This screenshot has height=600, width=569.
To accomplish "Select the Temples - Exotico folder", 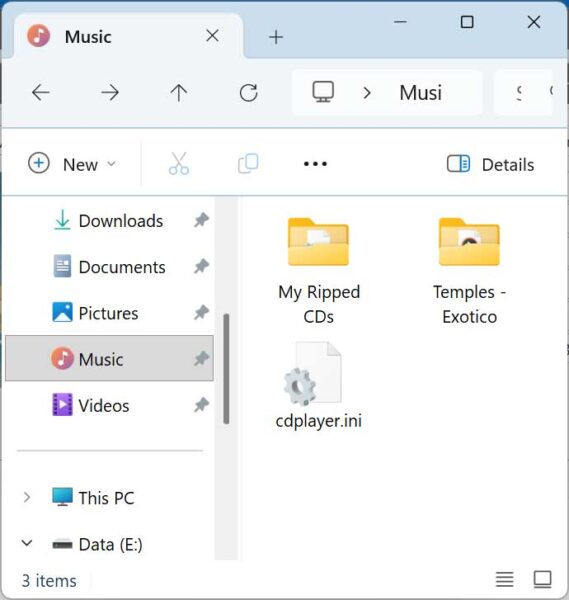I will click(x=470, y=271).
